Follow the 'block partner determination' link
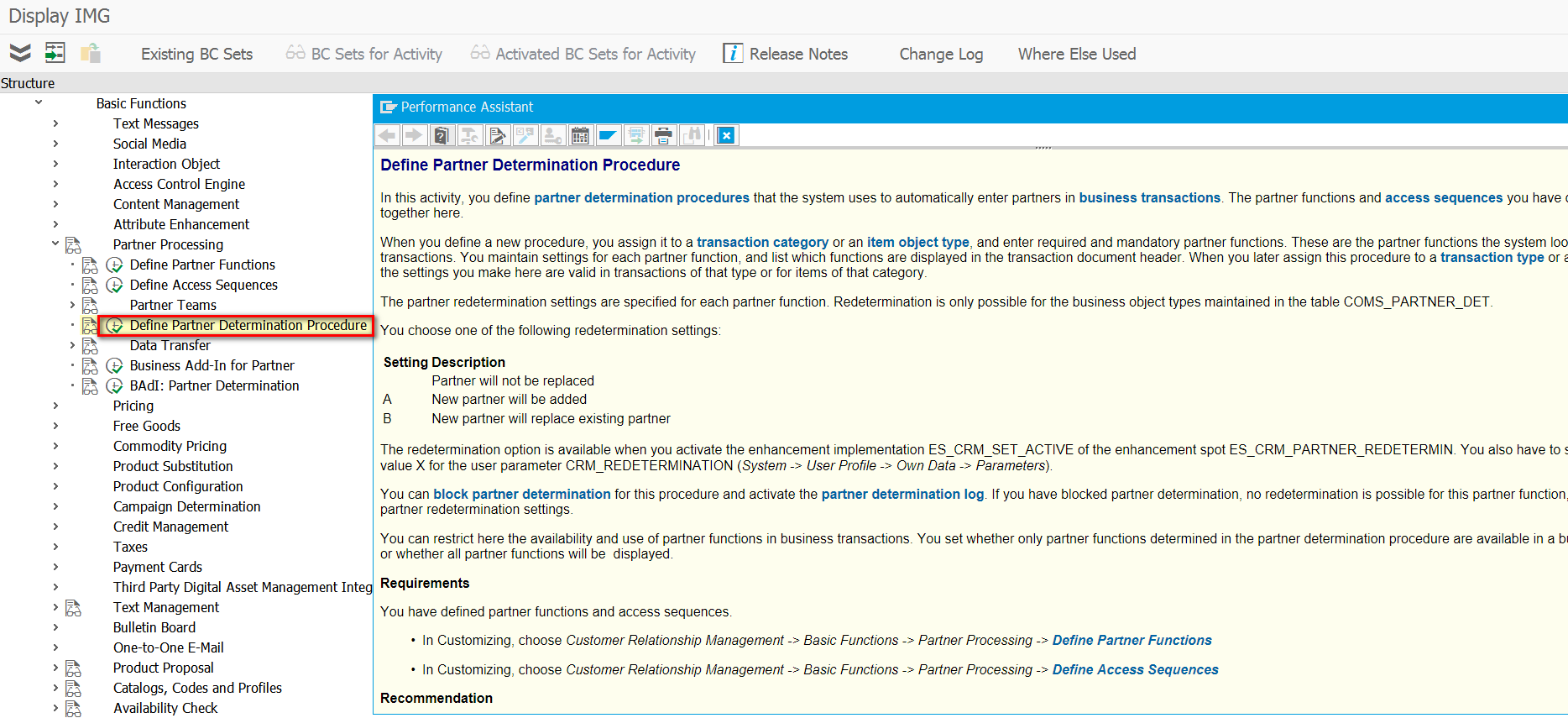Image resolution: width=1568 pixels, height=718 pixels. point(522,494)
